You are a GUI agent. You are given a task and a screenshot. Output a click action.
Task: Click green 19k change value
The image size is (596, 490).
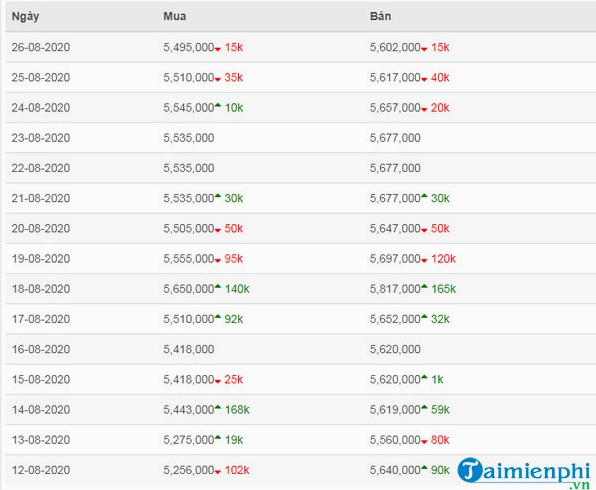tap(234, 440)
